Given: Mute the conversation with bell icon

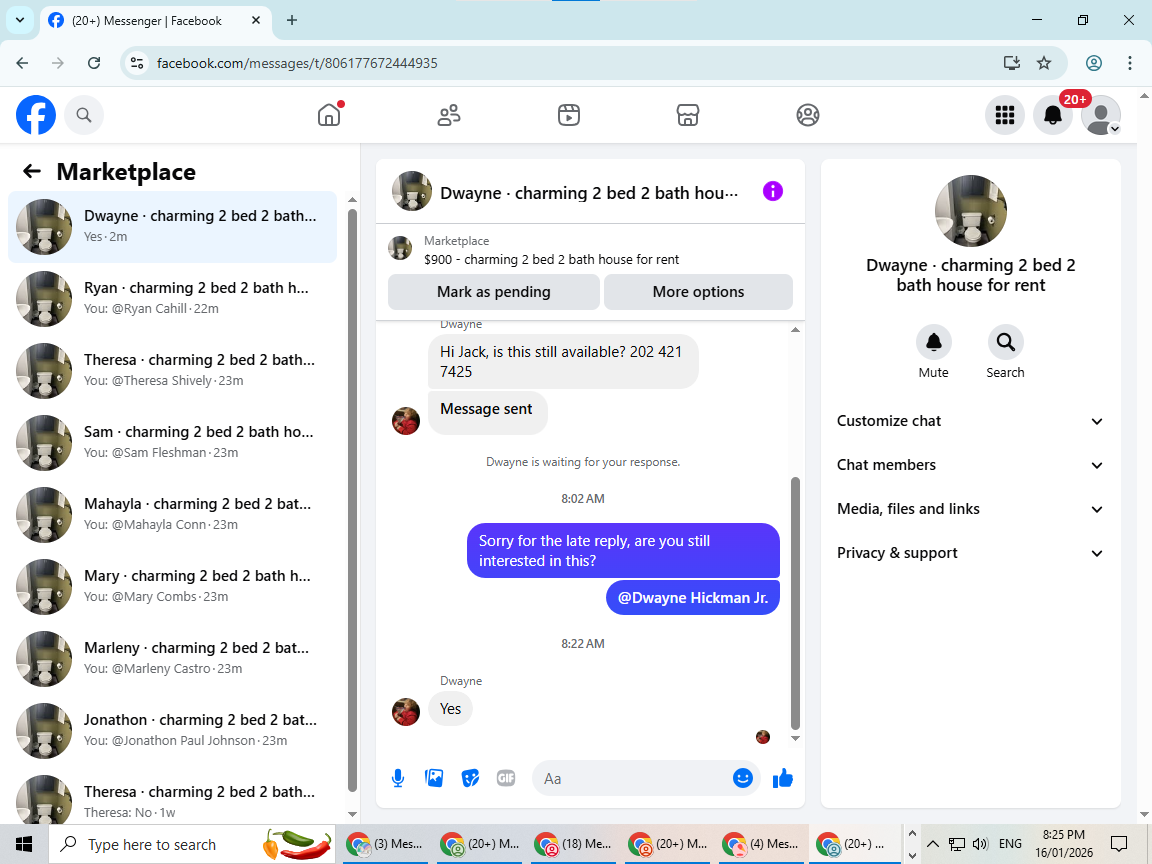Looking at the screenshot, I should point(934,342).
